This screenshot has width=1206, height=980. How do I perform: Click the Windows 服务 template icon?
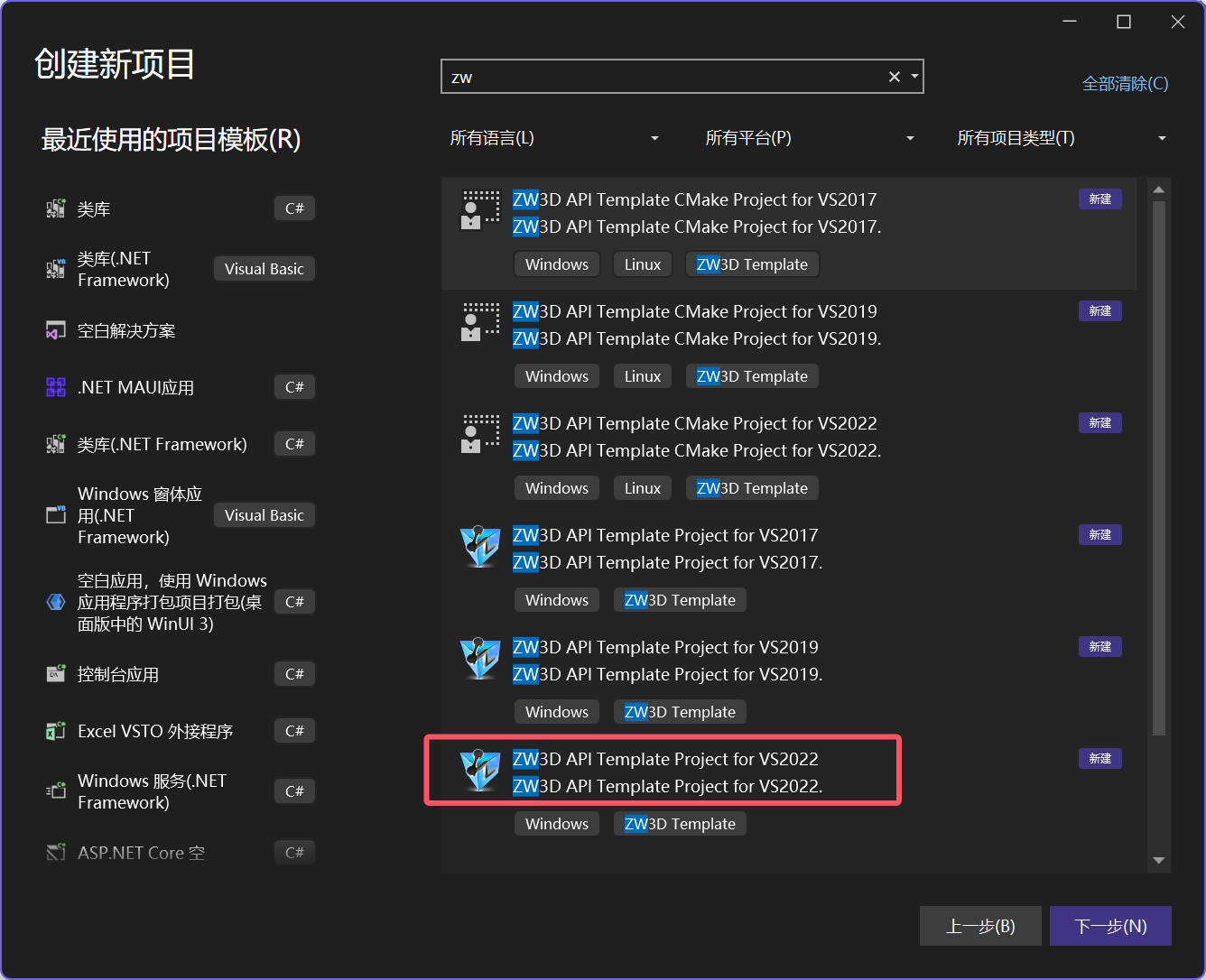[56, 791]
